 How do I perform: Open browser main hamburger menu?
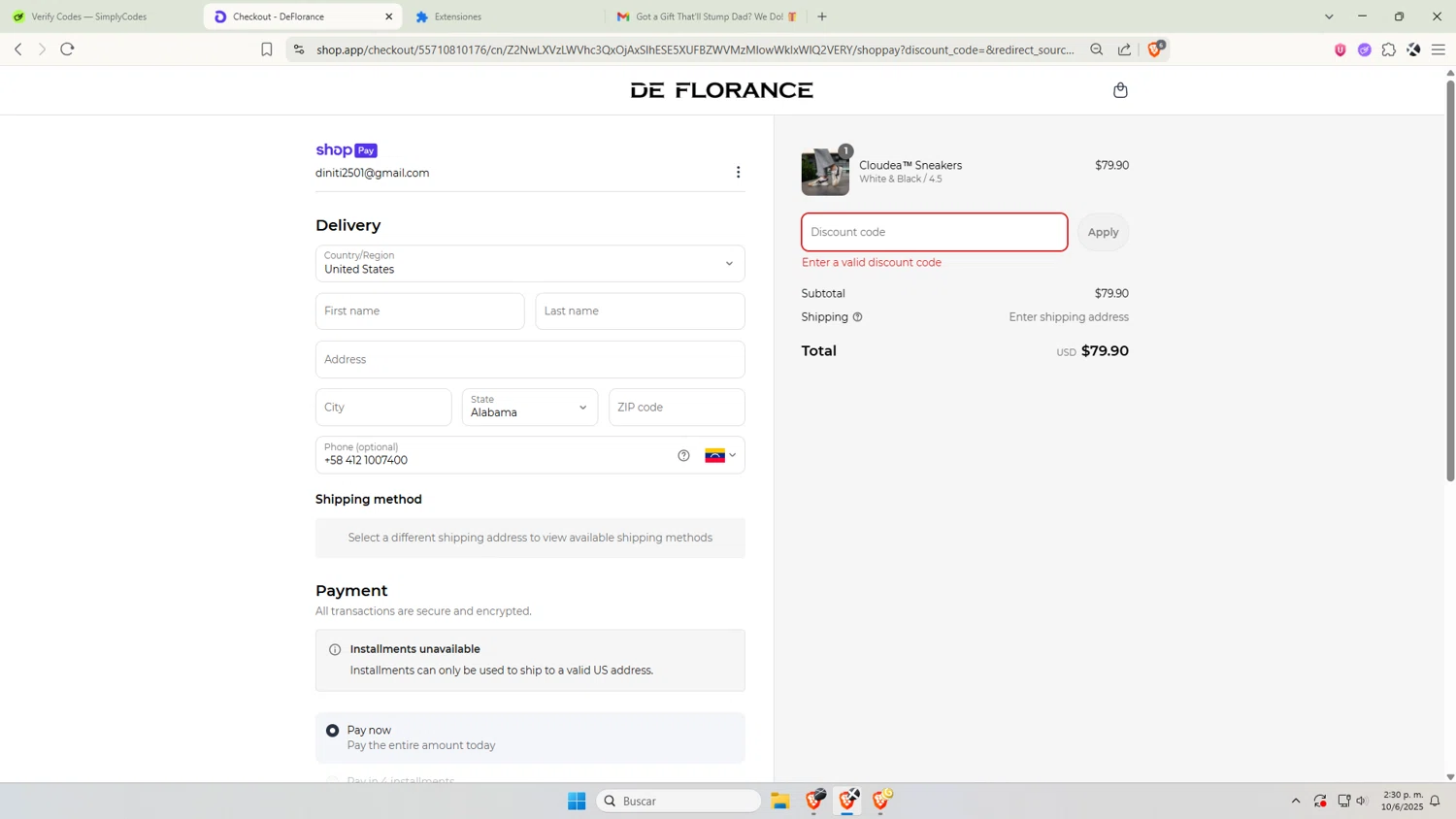tap(1439, 49)
